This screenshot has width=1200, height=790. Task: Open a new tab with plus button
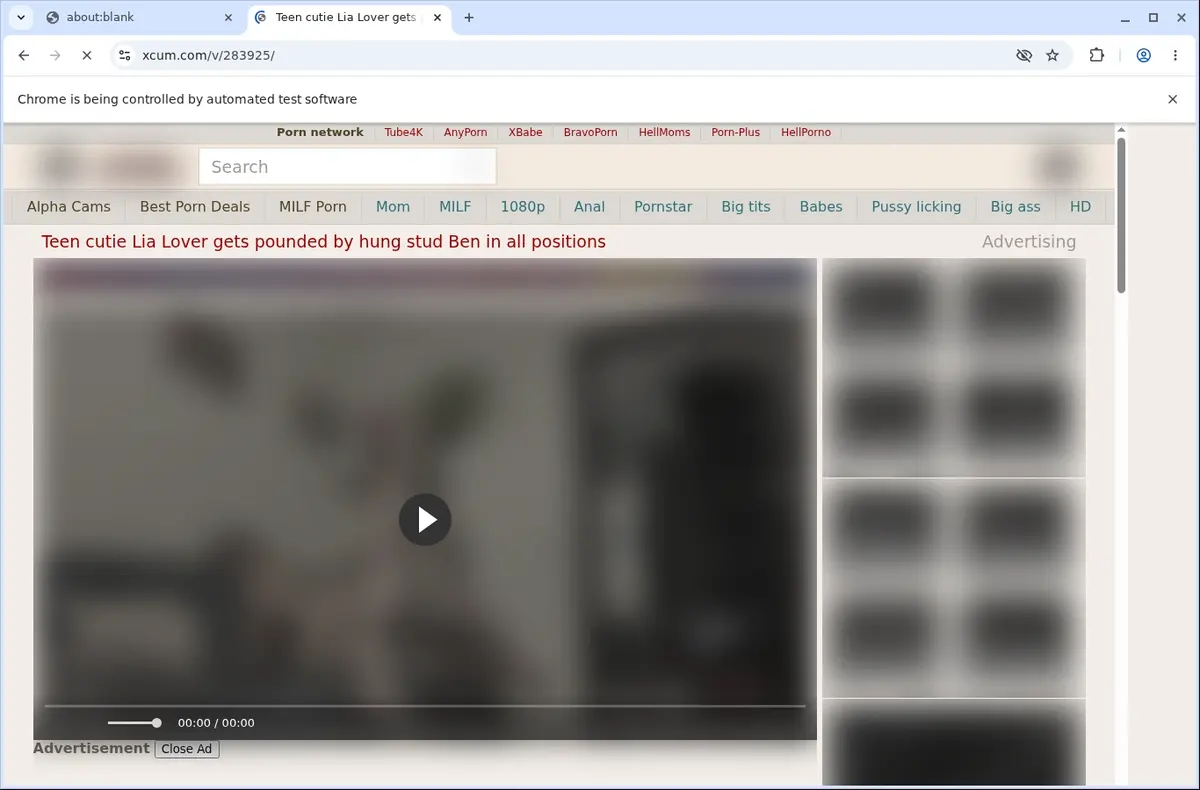coord(469,17)
